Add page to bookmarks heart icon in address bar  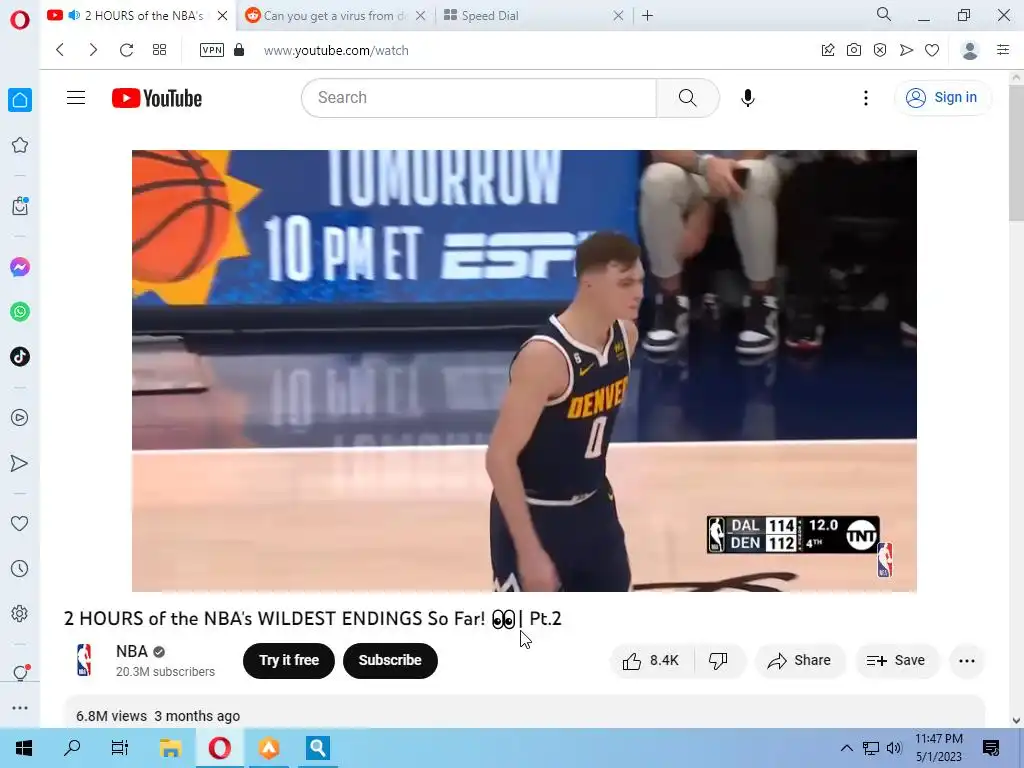click(932, 50)
